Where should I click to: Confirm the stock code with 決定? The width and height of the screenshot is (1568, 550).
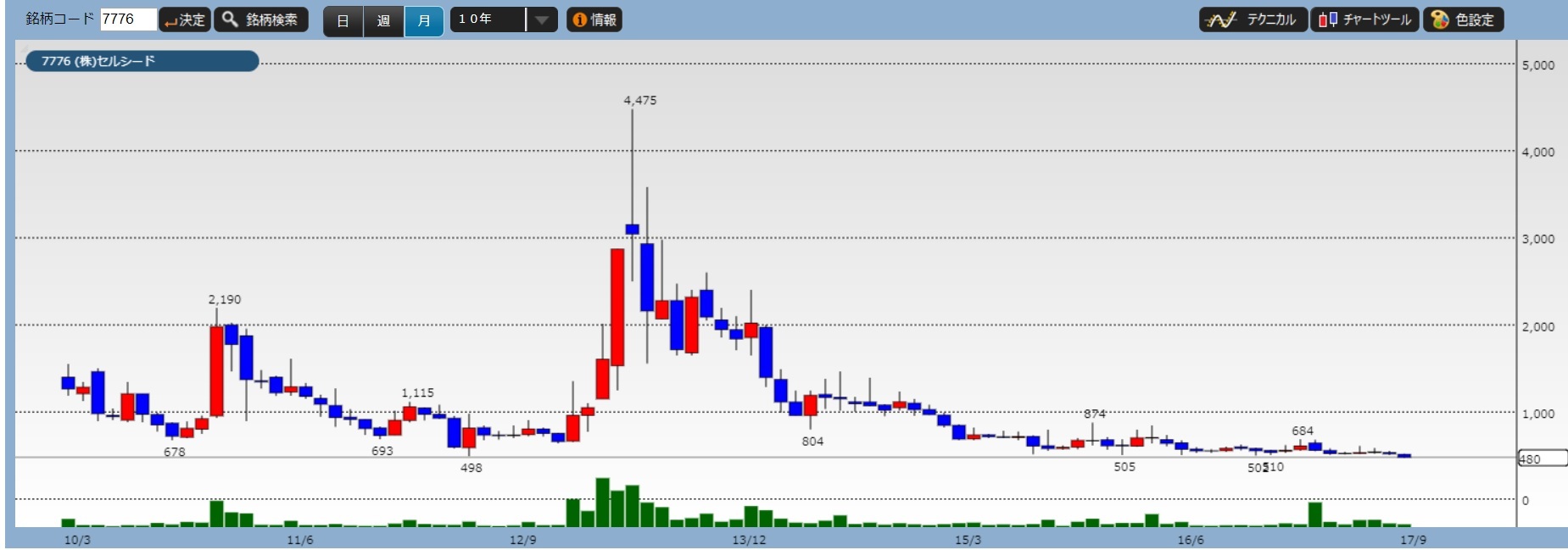click(x=185, y=19)
